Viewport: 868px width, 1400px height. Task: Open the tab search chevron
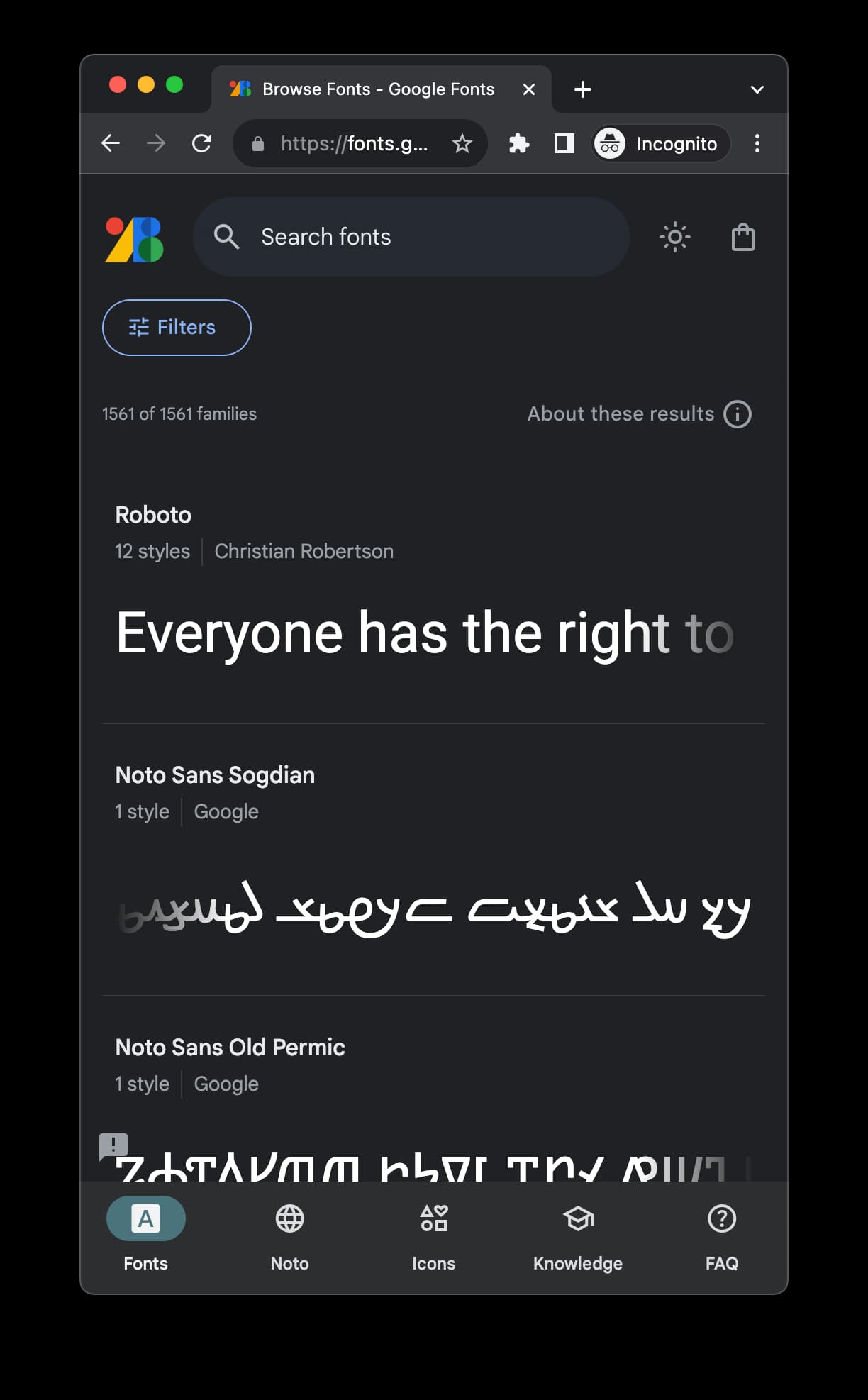coord(757,89)
